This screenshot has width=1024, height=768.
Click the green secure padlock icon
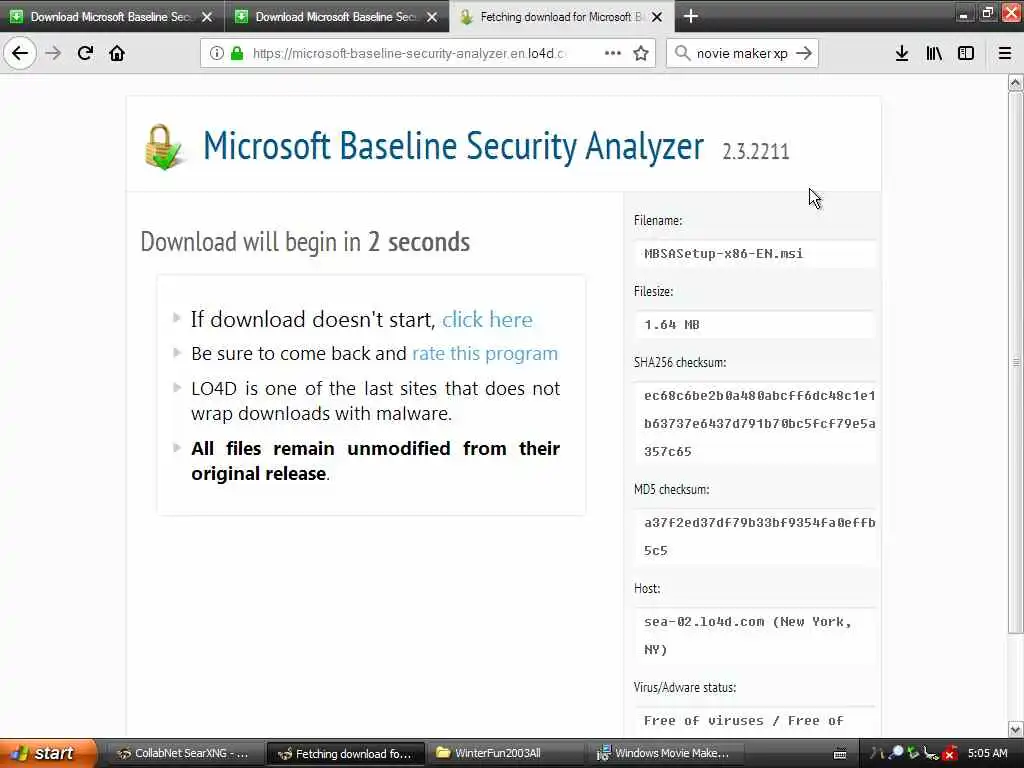click(236, 54)
